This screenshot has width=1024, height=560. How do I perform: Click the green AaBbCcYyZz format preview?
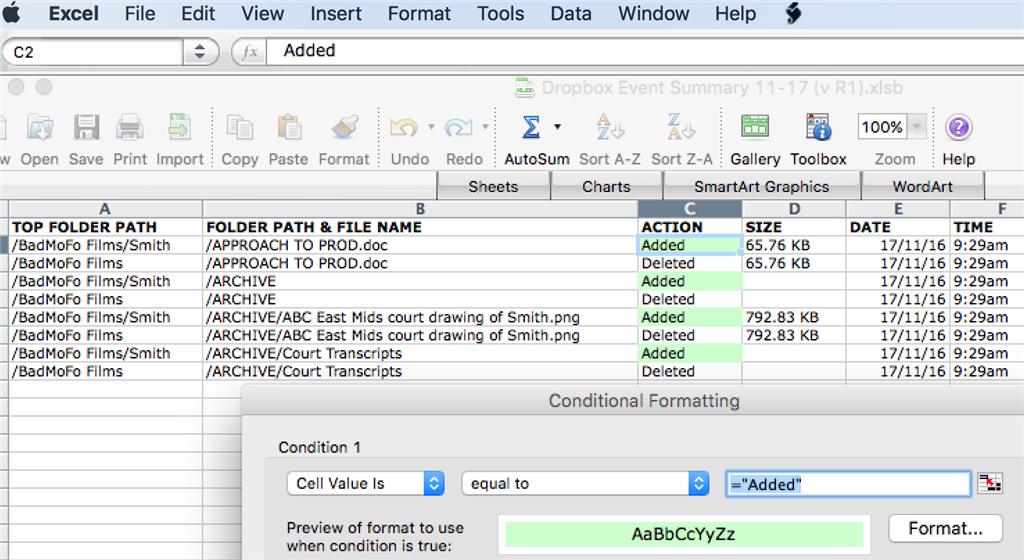click(x=684, y=534)
